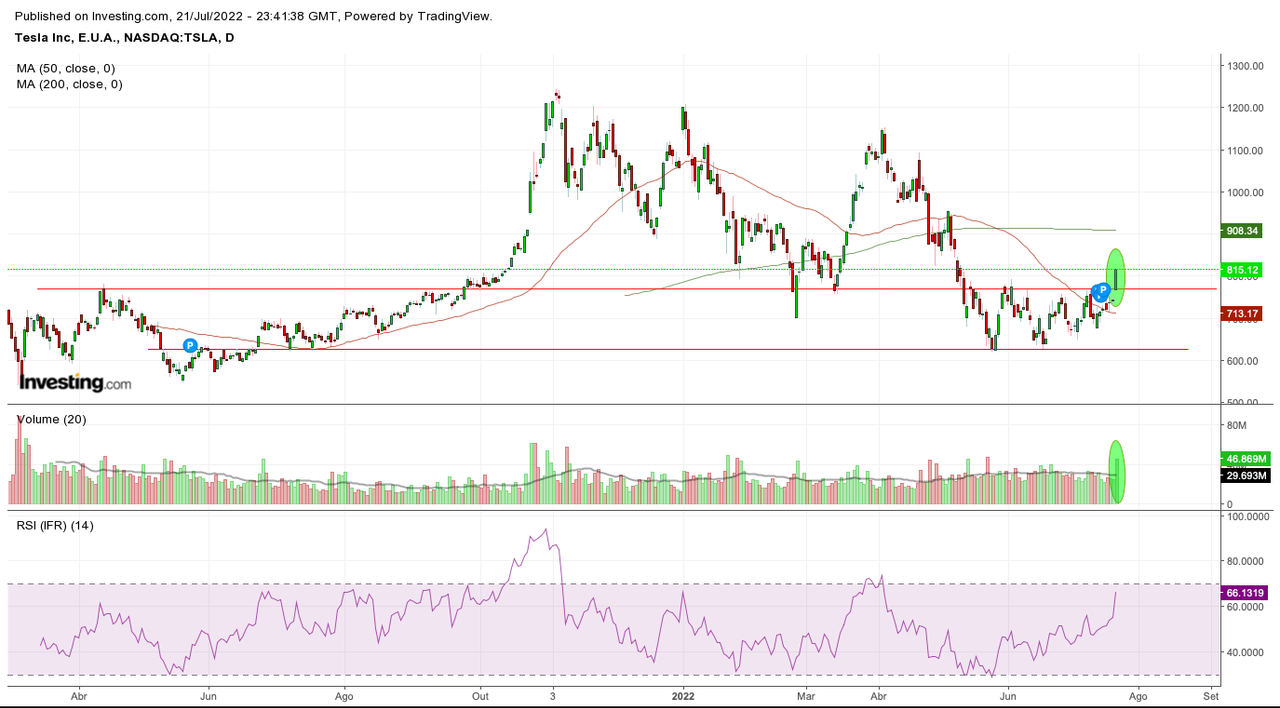The height and width of the screenshot is (708, 1280).
Task: Click the green 908.34 MA price tag
Action: point(1242,230)
